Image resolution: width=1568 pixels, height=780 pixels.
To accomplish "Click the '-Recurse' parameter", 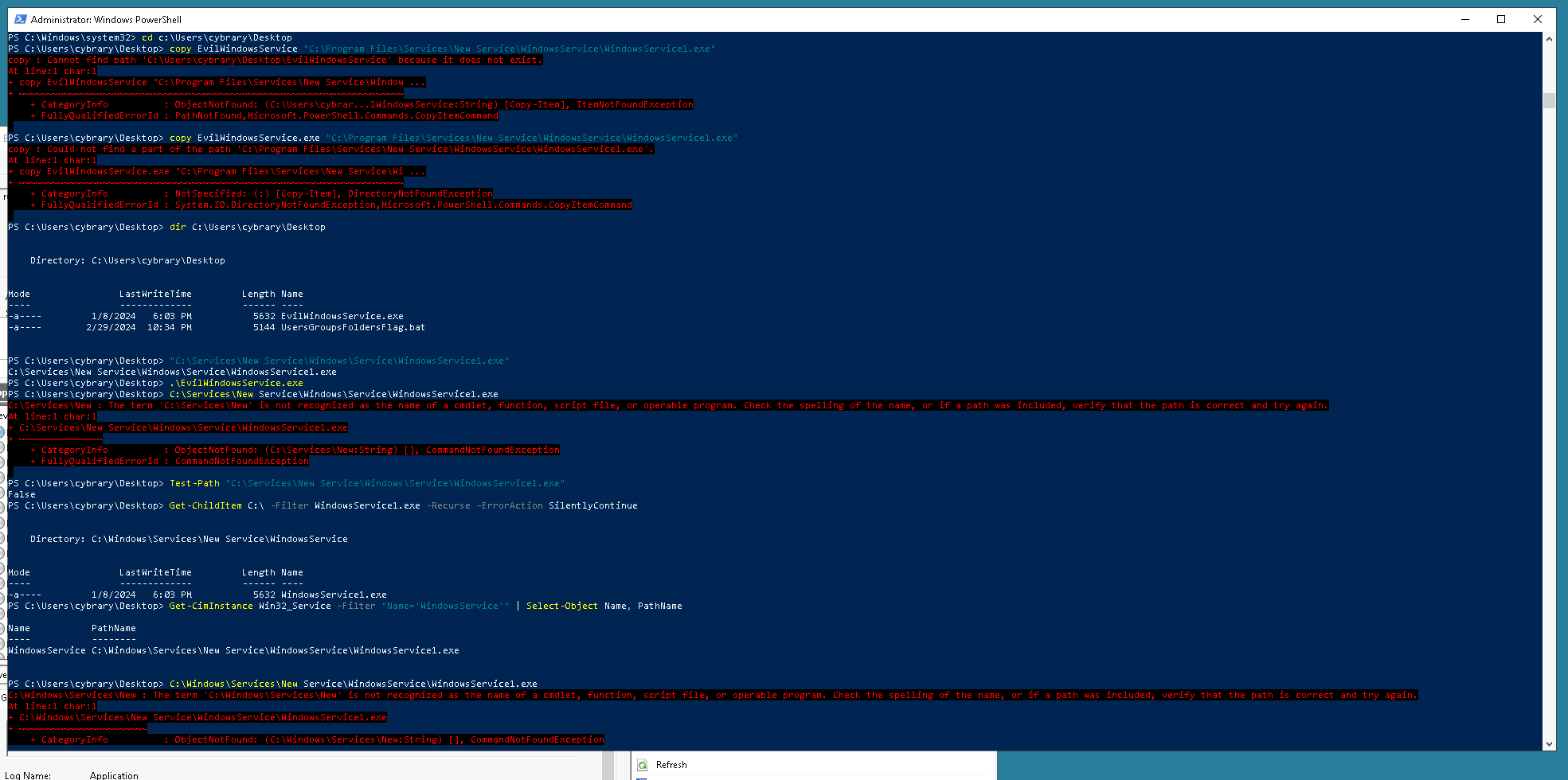I will pos(448,505).
